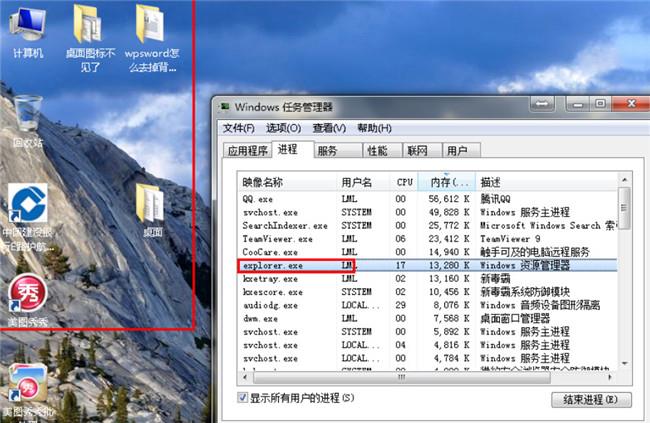This screenshot has width=650, height=423.
Task: Click 结束进程(E) button
Action: click(x=591, y=400)
